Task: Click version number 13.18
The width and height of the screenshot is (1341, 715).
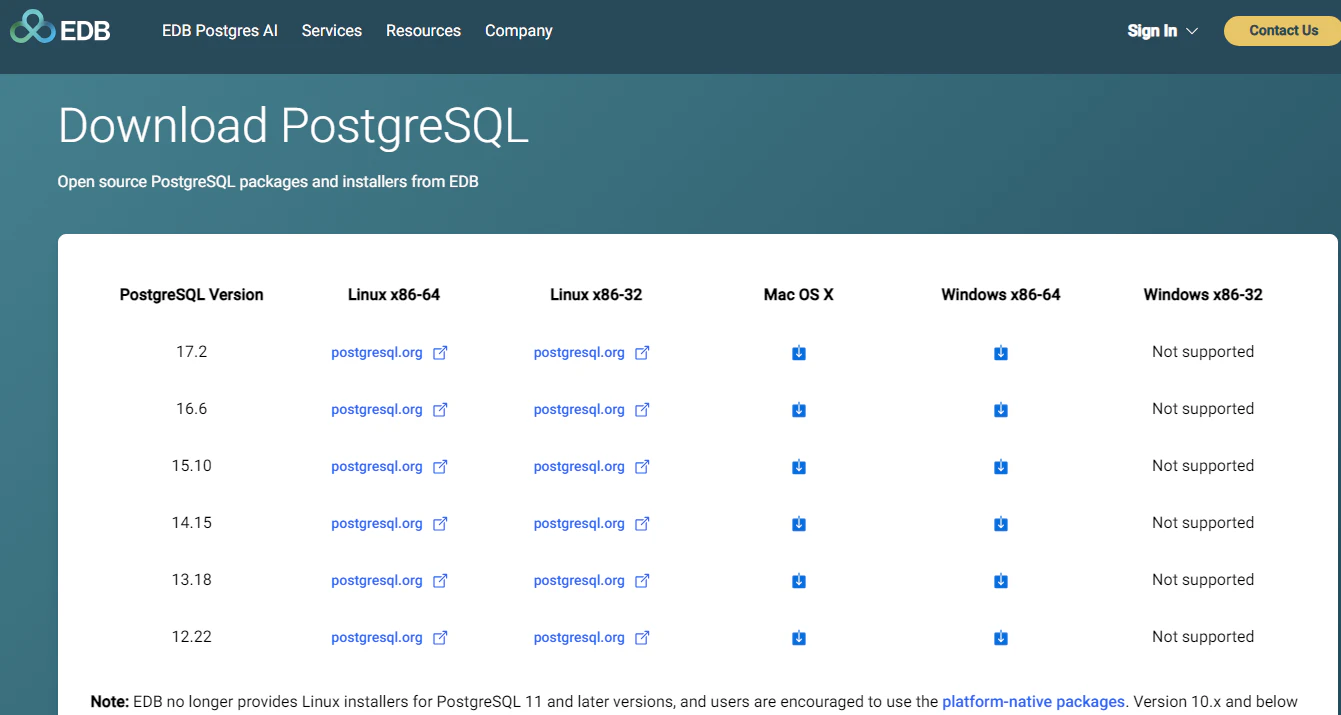Action: tap(192, 580)
